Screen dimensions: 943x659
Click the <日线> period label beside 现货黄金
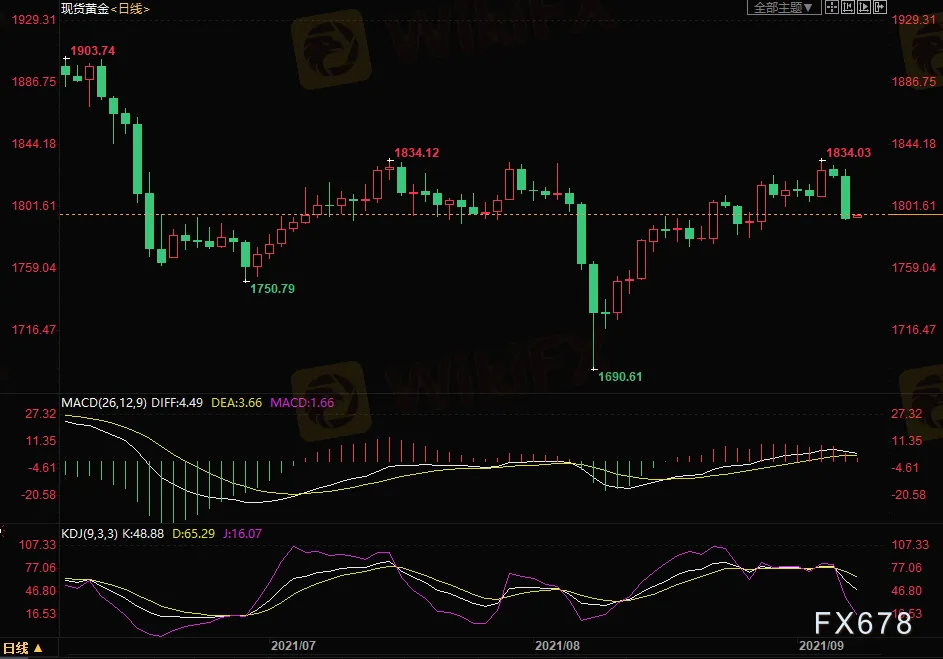(130, 8)
